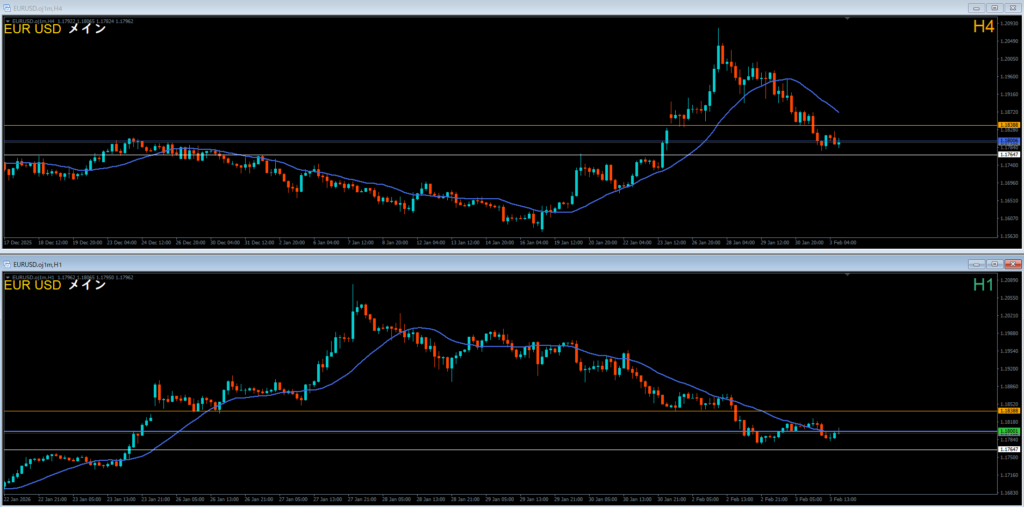1024x507 pixels.
Task: Click the orange H4 timeframe label
Action: pos(983,29)
